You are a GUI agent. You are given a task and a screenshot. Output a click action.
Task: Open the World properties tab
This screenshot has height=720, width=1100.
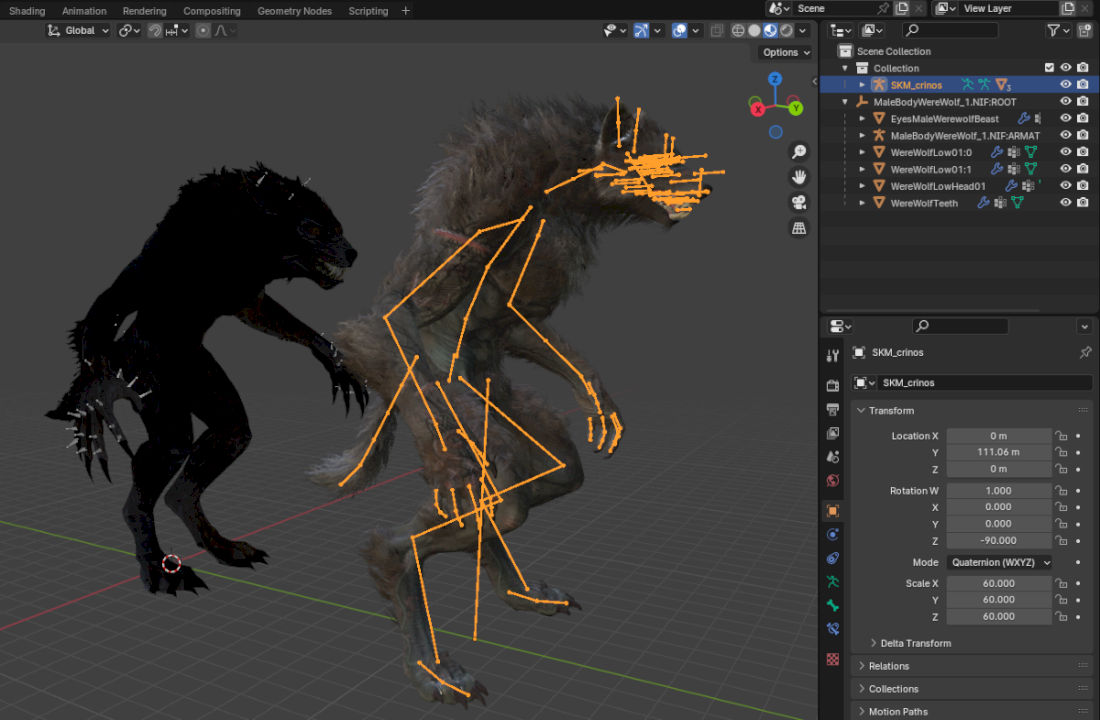pyautogui.click(x=833, y=481)
